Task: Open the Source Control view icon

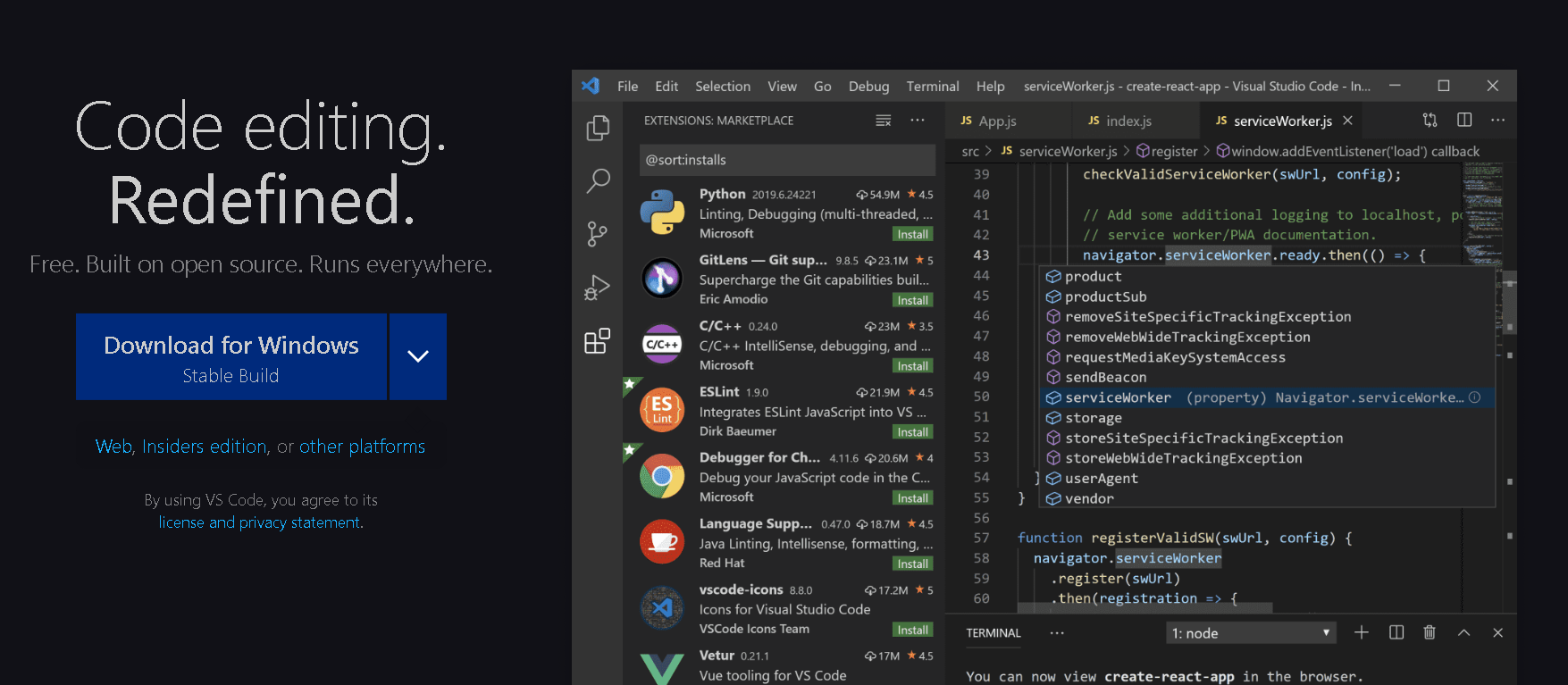Action: click(x=597, y=234)
